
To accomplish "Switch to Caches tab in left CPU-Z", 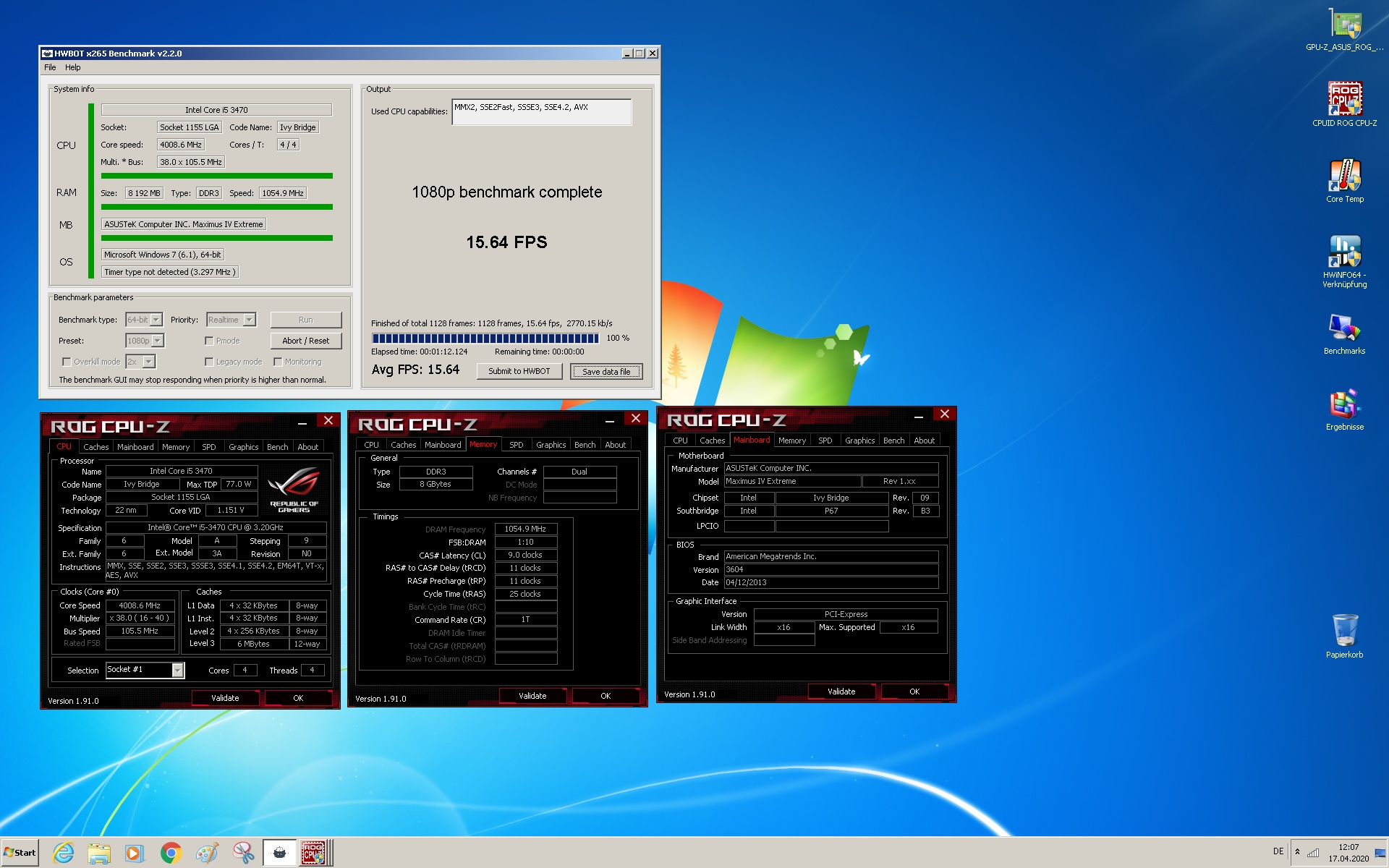I will click(x=95, y=447).
